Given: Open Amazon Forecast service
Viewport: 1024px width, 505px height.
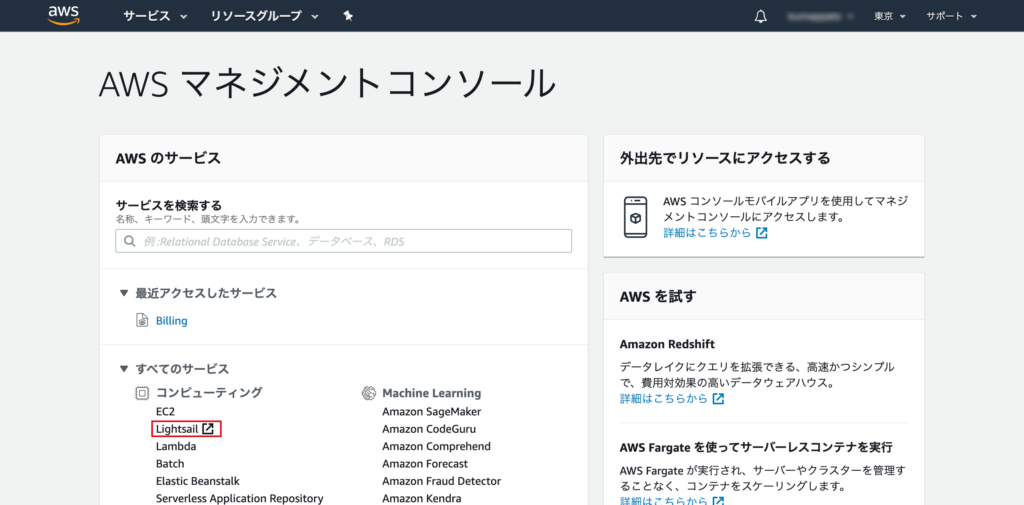Looking at the screenshot, I should coord(425,464).
